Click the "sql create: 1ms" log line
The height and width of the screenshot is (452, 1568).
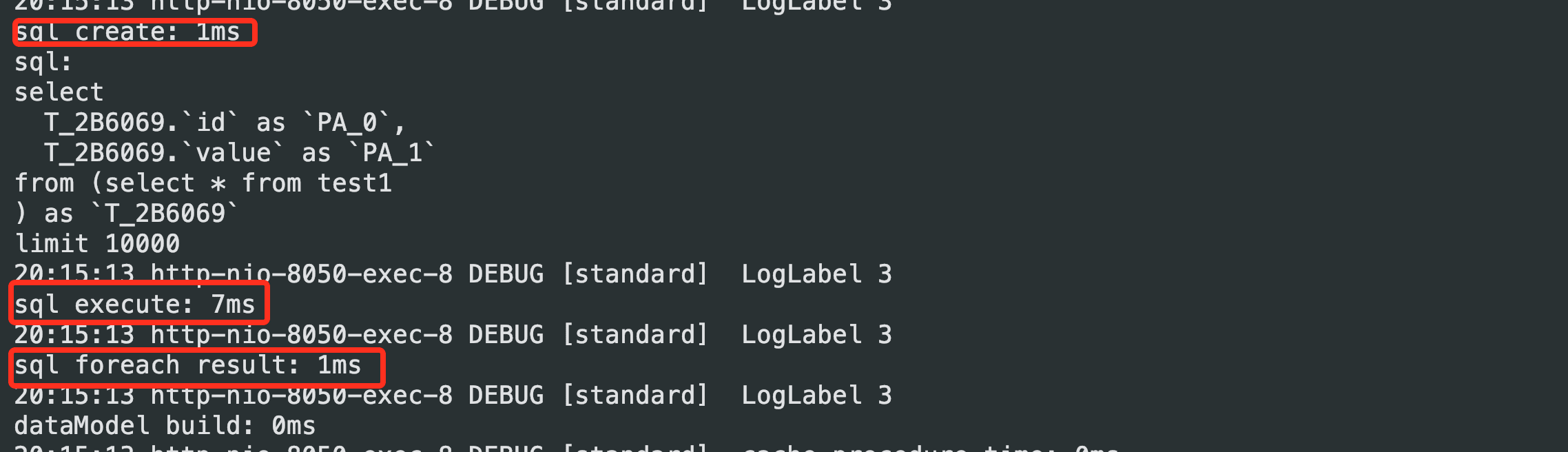[127, 32]
